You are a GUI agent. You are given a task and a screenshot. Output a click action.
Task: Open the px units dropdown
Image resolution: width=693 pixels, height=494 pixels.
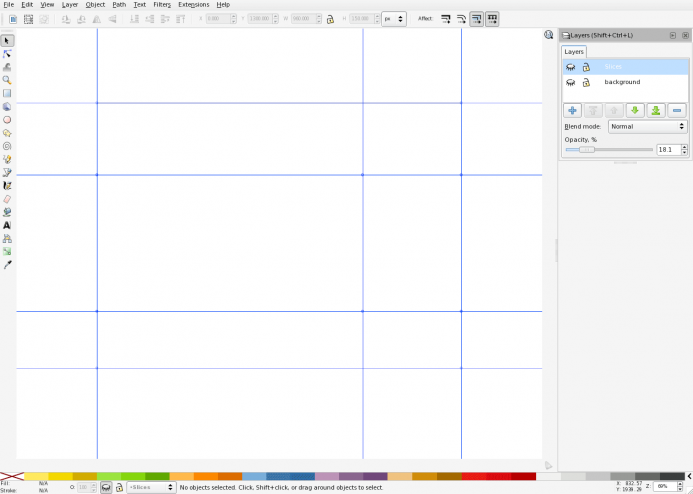(x=394, y=19)
